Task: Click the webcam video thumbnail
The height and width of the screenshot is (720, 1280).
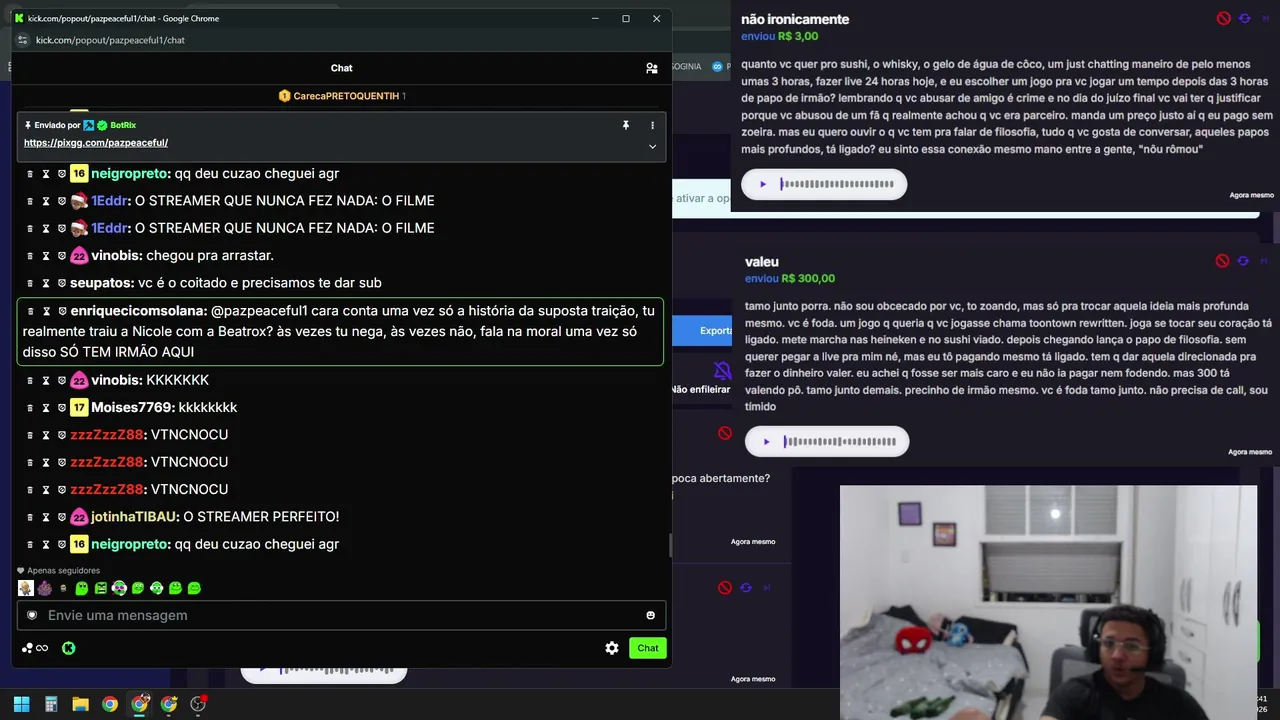Action: (x=1048, y=602)
